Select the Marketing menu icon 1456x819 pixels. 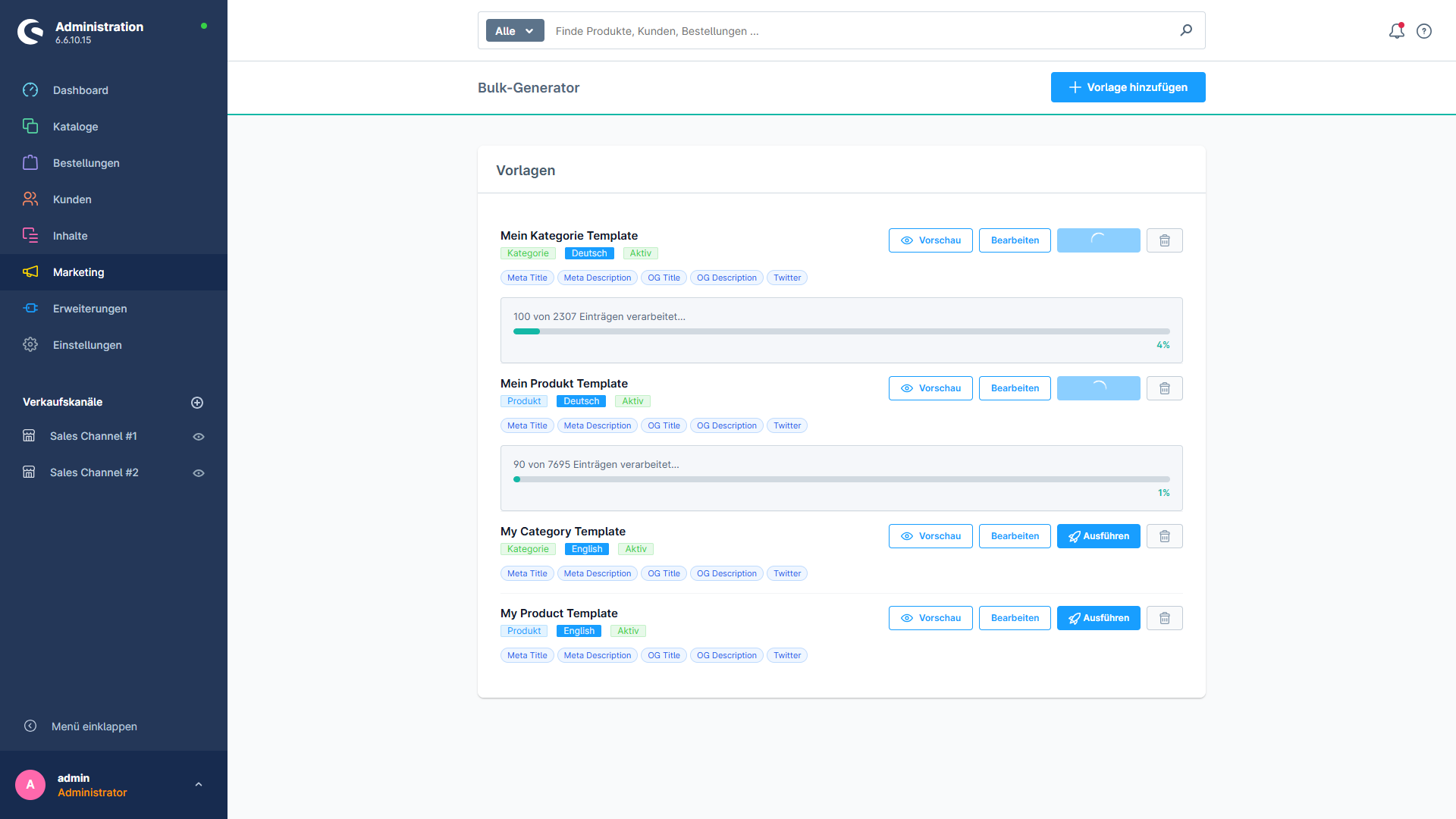tap(30, 272)
